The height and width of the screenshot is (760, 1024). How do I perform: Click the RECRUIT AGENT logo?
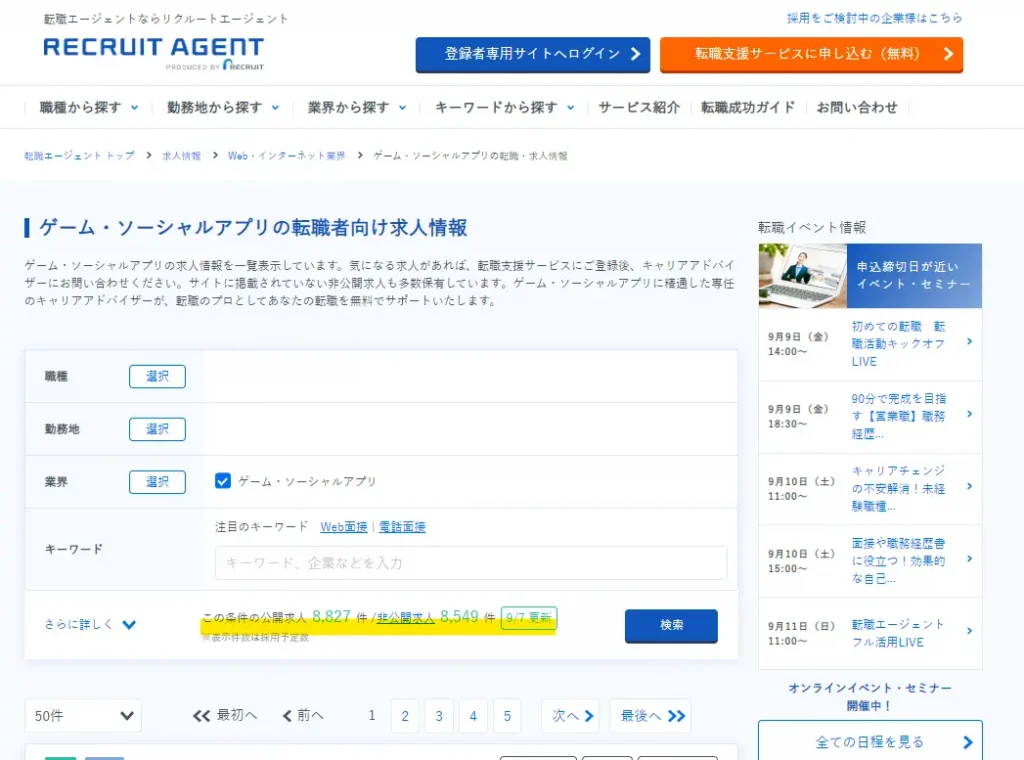click(153, 53)
